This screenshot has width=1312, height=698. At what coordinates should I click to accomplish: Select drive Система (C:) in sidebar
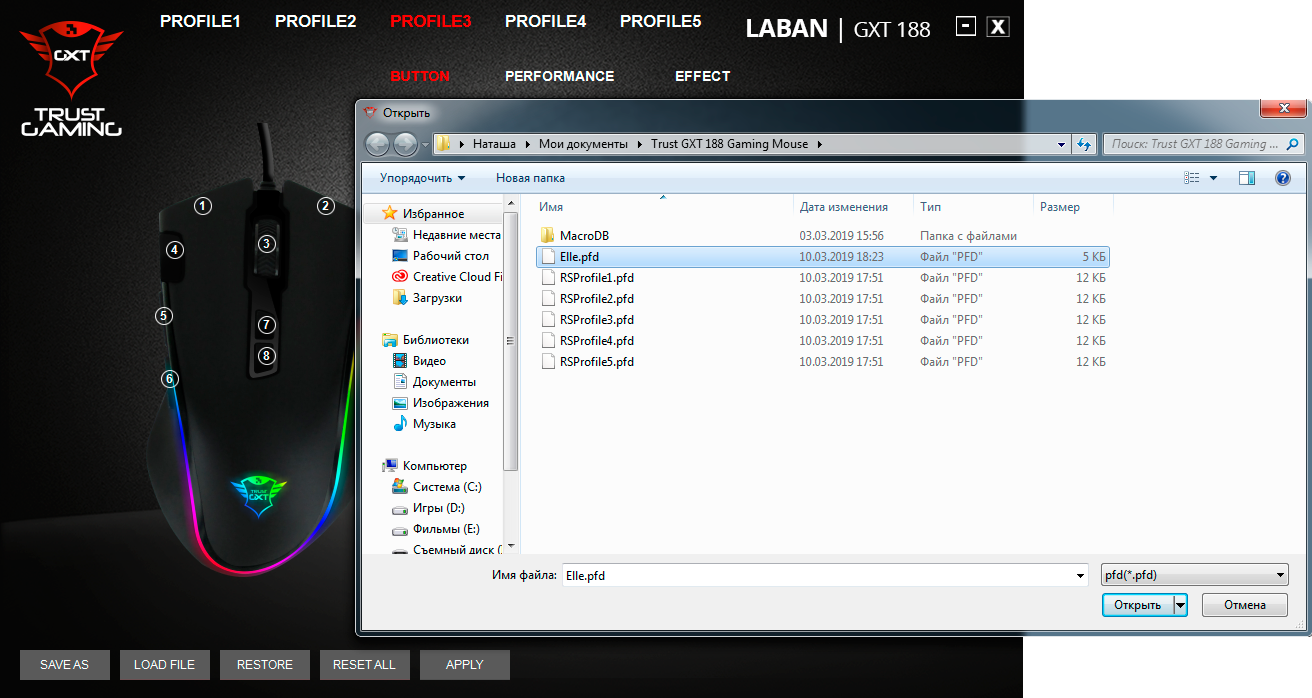point(436,487)
